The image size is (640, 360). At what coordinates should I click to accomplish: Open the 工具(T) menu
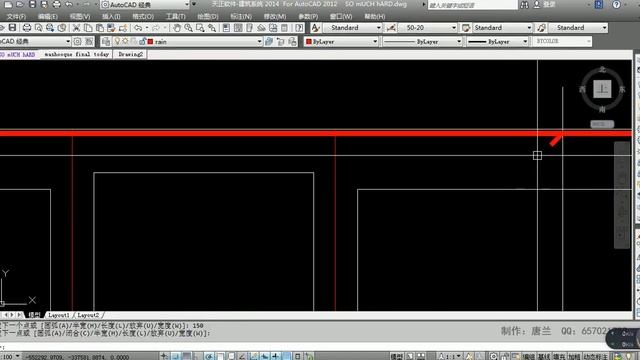176,16
